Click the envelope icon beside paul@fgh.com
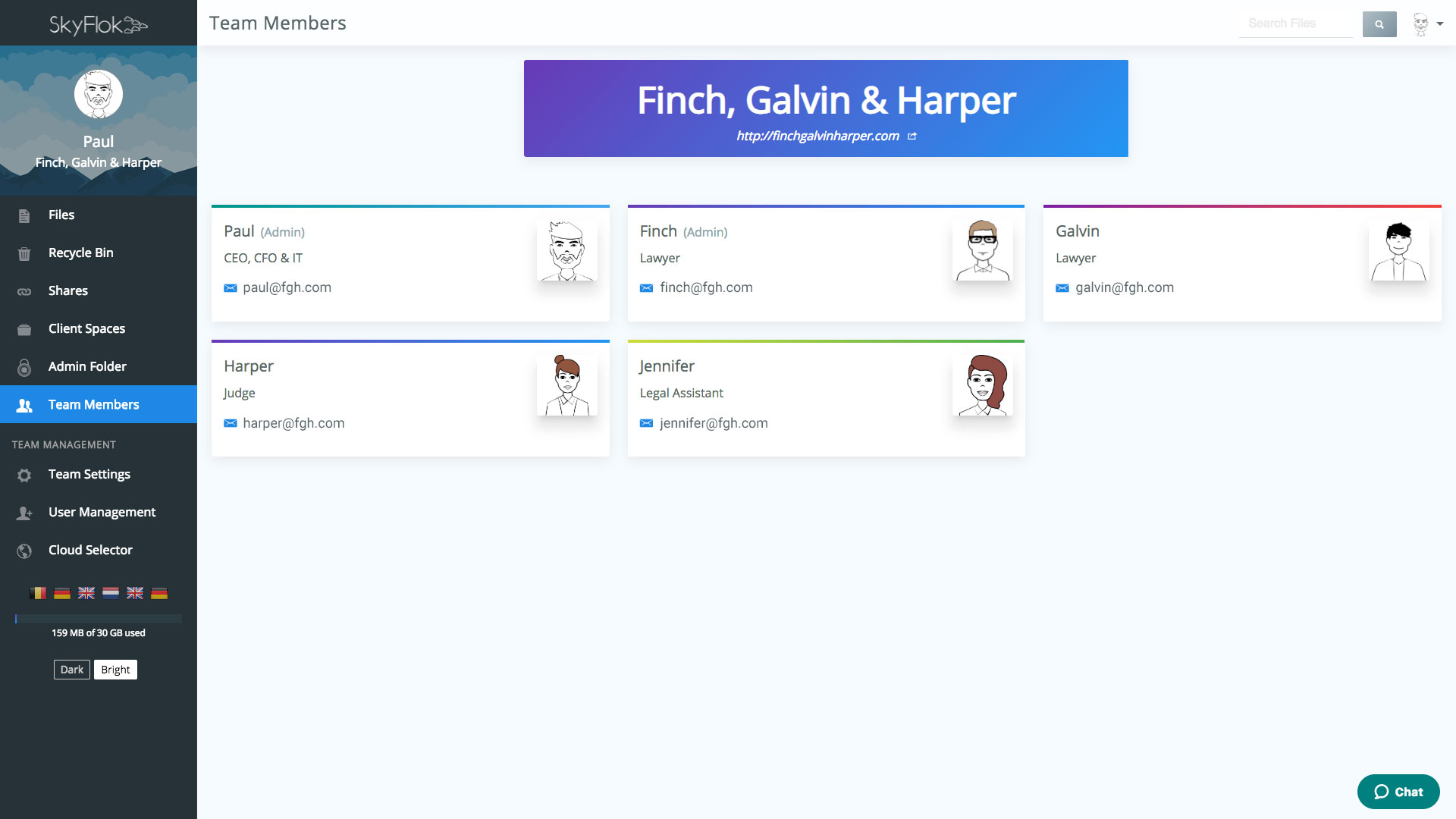1456x819 pixels. click(x=231, y=288)
